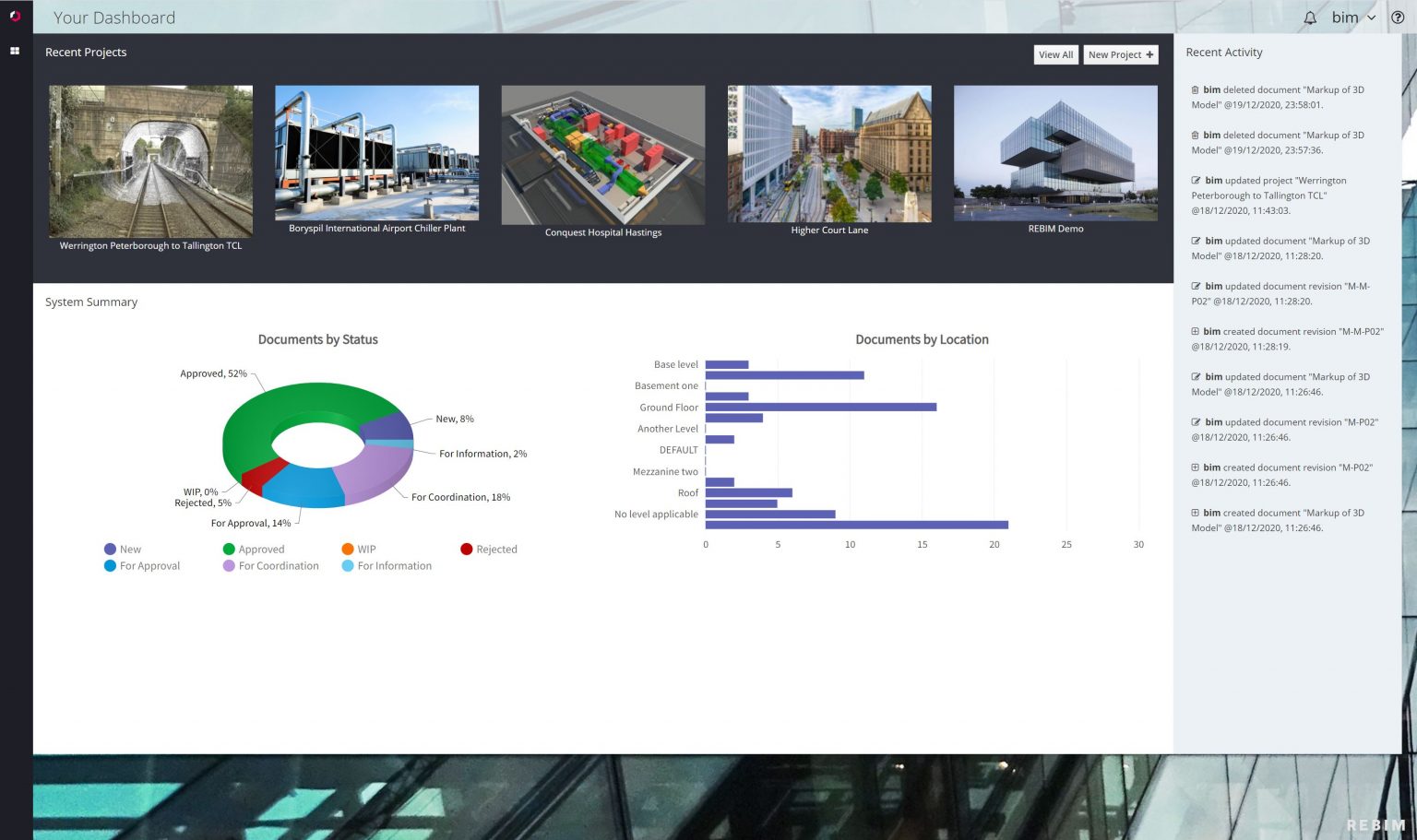Click the Ground Floor bar in Documents by Location
This screenshot has height=840, width=1417.
click(821, 406)
